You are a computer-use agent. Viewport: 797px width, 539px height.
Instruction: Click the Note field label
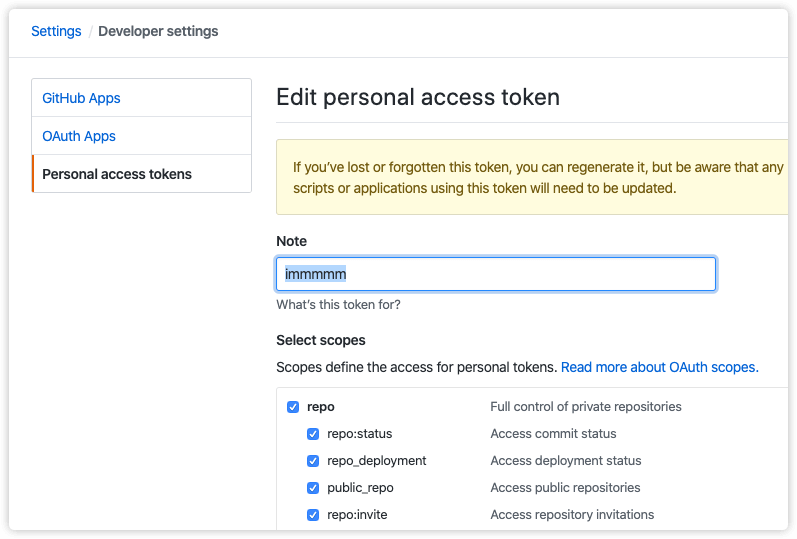tap(292, 241)
